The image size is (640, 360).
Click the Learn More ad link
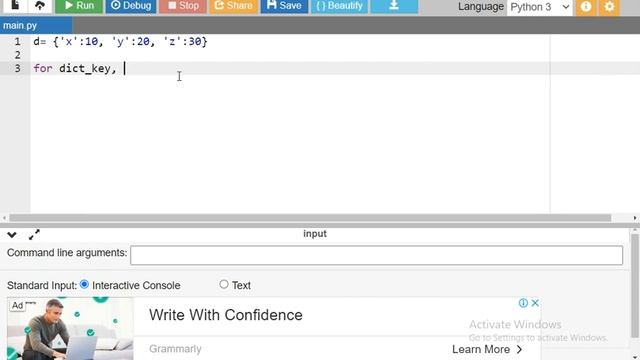pos(487,349)
